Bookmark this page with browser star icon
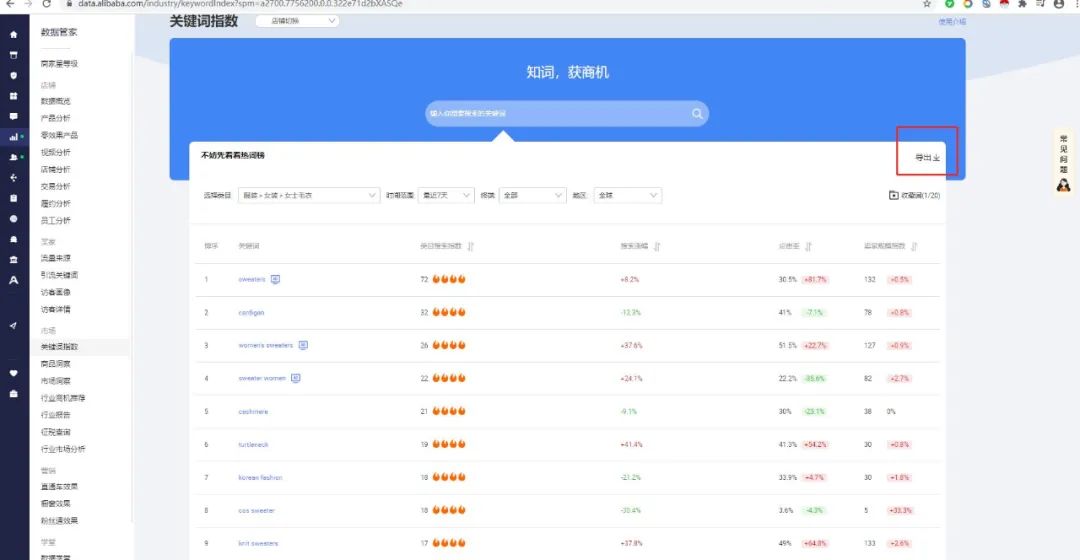The image size is (1080, 560). (x=927, y=4)
